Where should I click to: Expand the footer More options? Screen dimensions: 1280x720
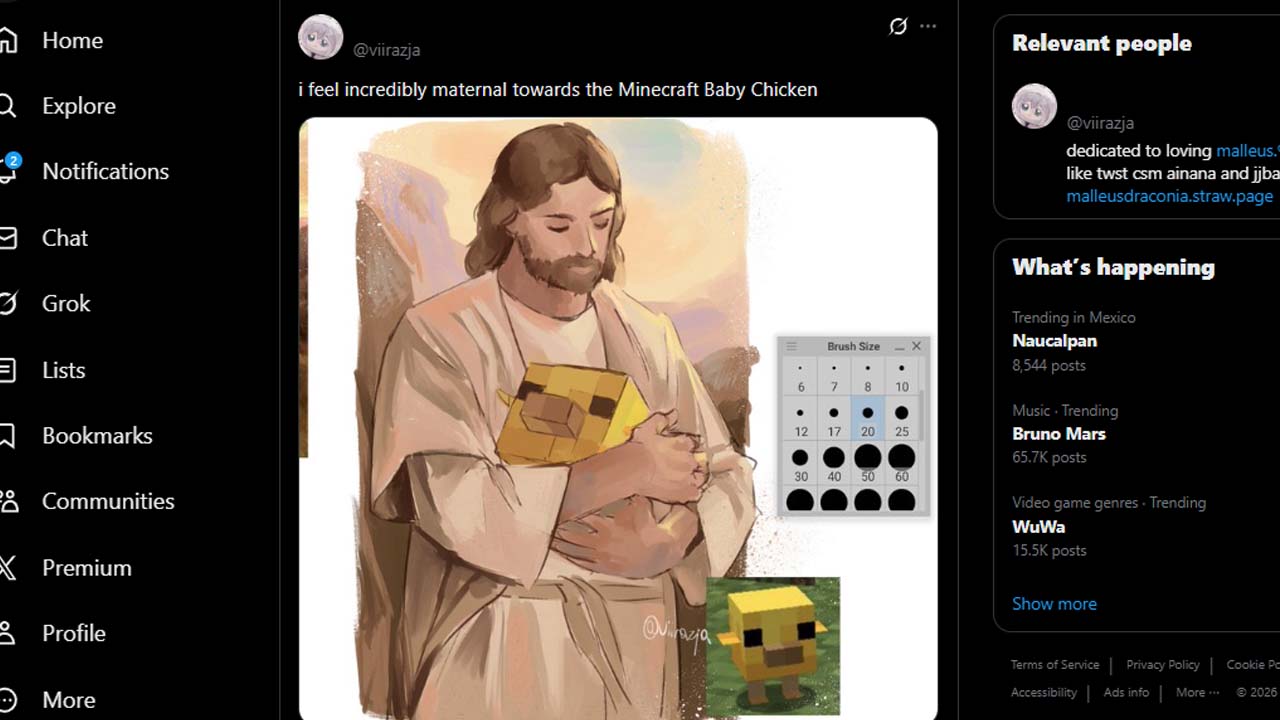click(x=1197, y=692)
